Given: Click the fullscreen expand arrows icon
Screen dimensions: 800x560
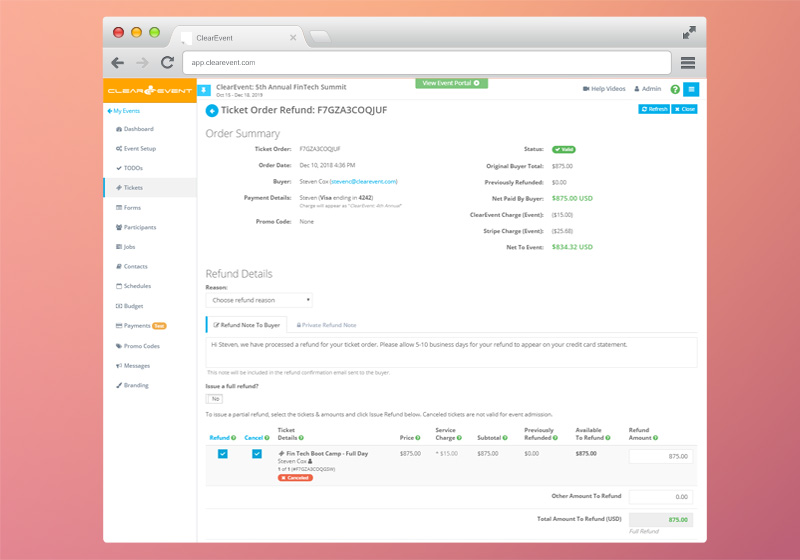Looking at the screenshot, I should 689,33.
